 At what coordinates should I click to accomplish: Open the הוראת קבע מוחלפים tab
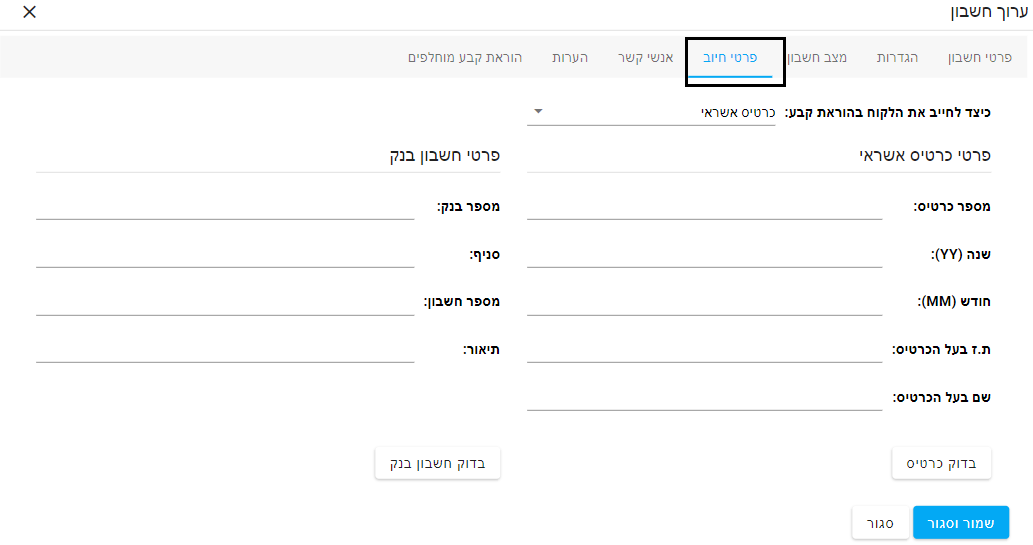click(465, 57)
